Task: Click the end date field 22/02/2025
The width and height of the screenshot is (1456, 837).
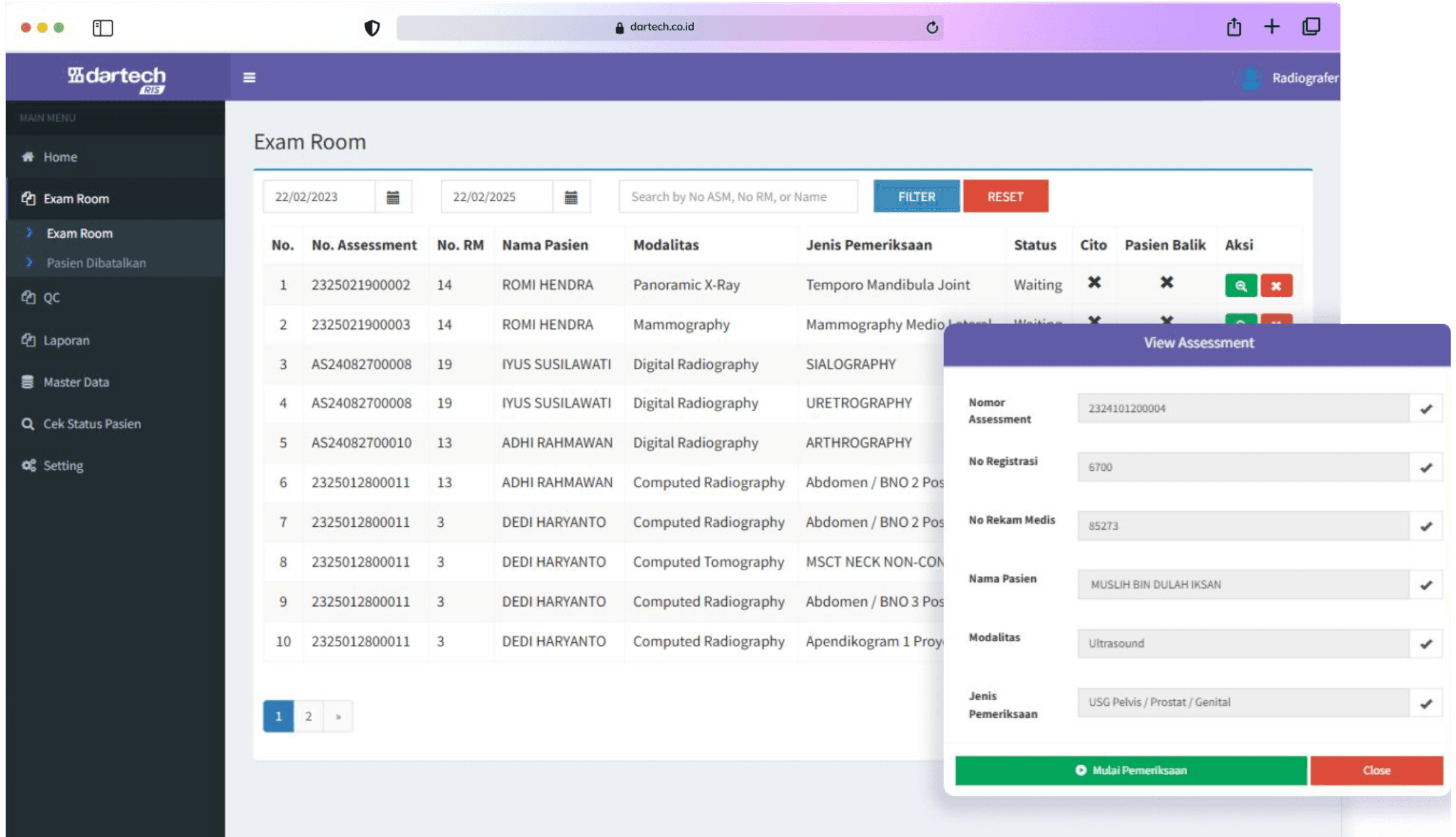Action: 497,197
